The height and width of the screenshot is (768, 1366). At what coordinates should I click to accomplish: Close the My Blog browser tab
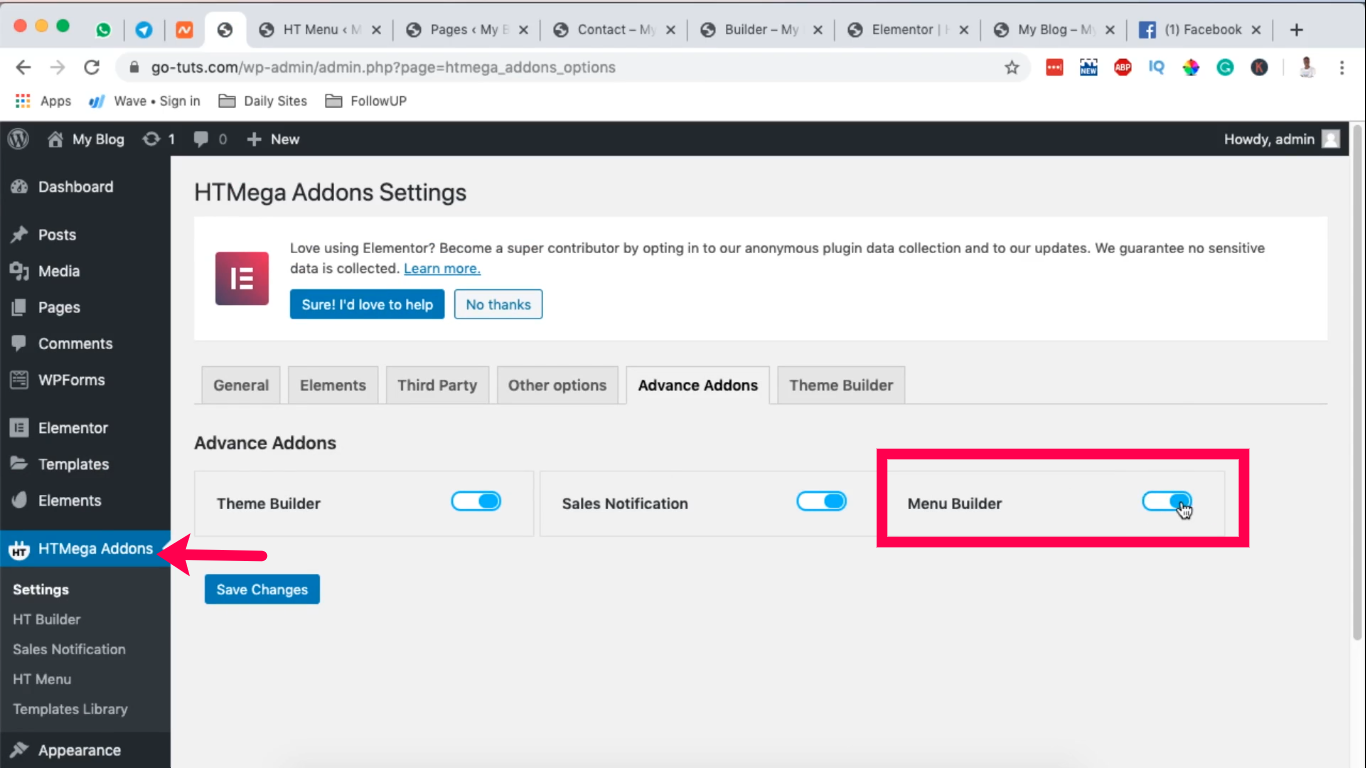point(1111,30)
